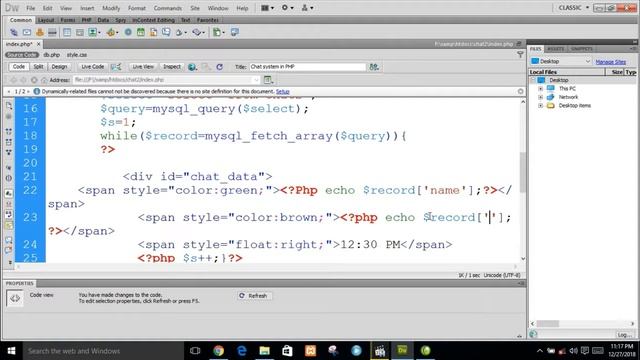640x360 pixels.
Task: Select the db.php related file
Action: [52, 55]
